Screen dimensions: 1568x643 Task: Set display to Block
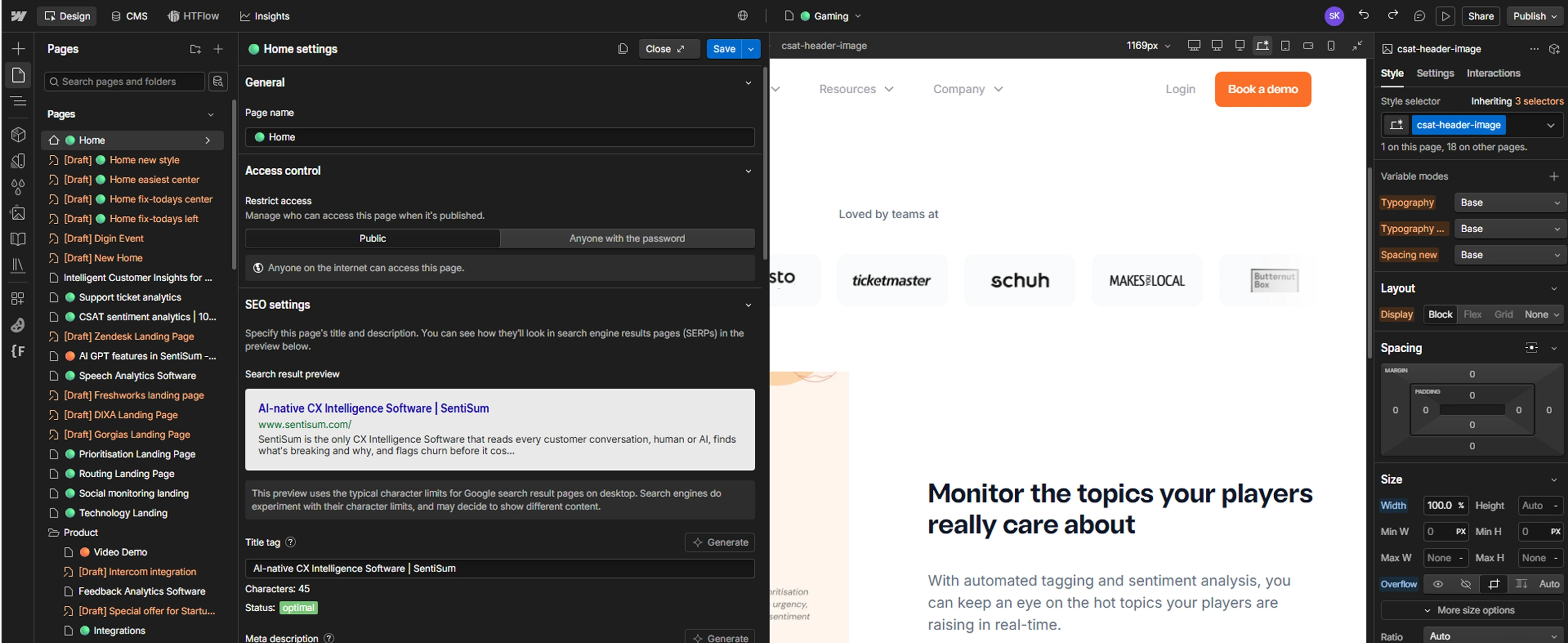pos(1440,314)
